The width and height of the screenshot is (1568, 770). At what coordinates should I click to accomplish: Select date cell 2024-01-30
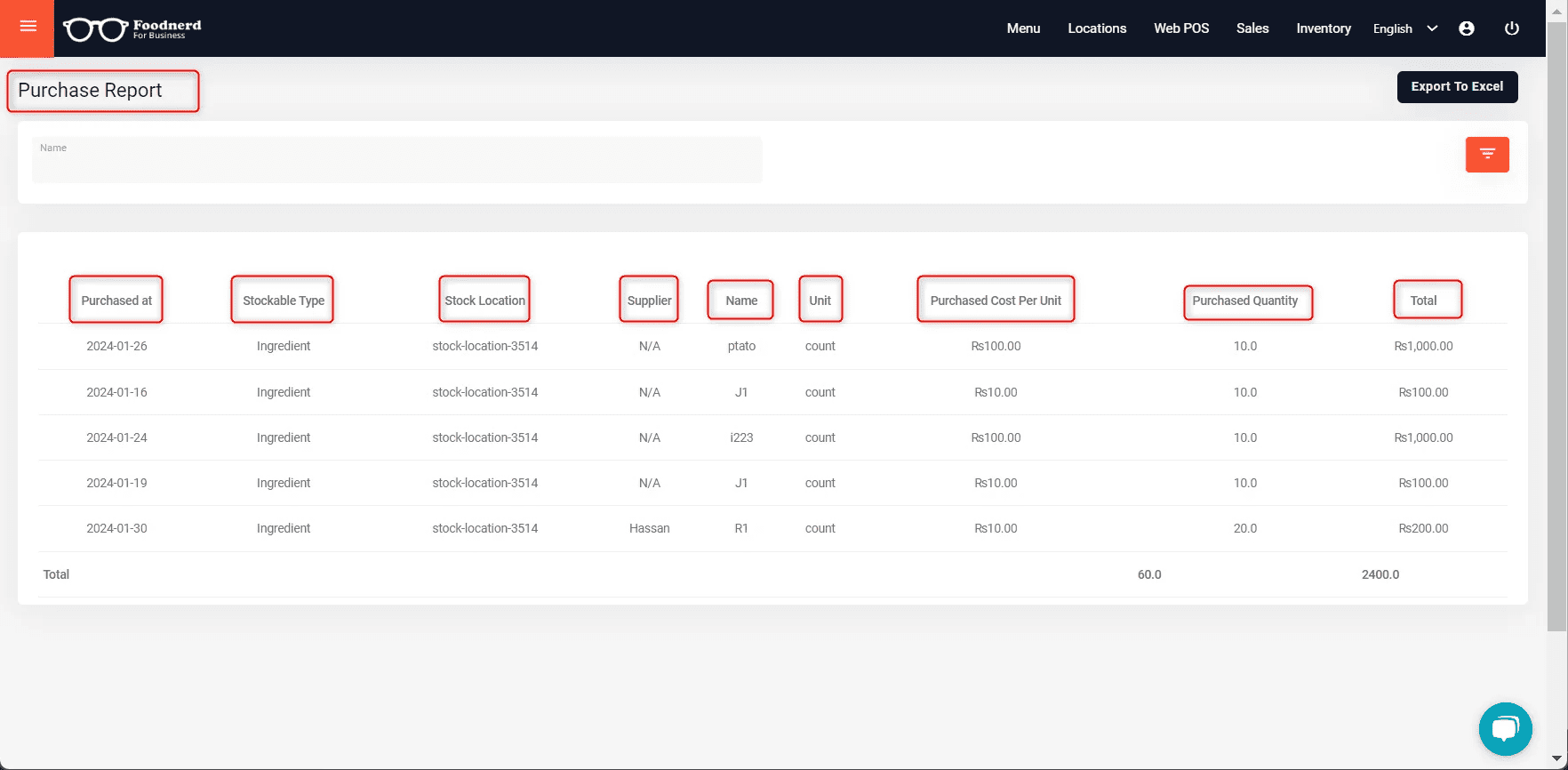coord(116,528)
